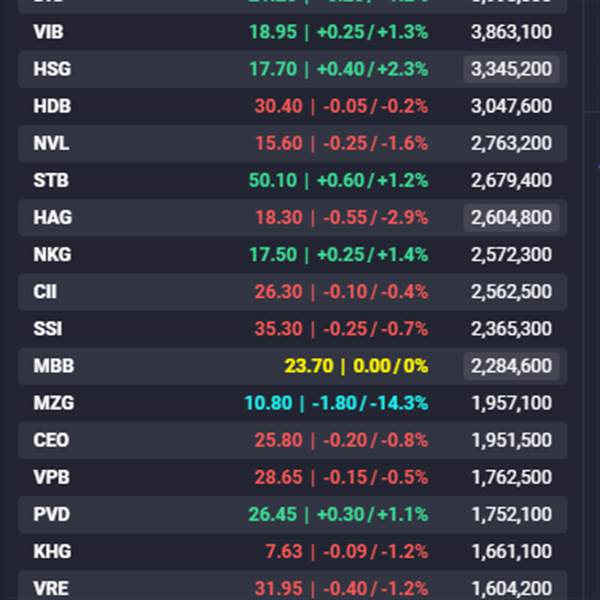This screenshot has height=600, width=600.
Task: Select the CEO stock symbol
Action: pyautogui.click(x=51, y=440)
